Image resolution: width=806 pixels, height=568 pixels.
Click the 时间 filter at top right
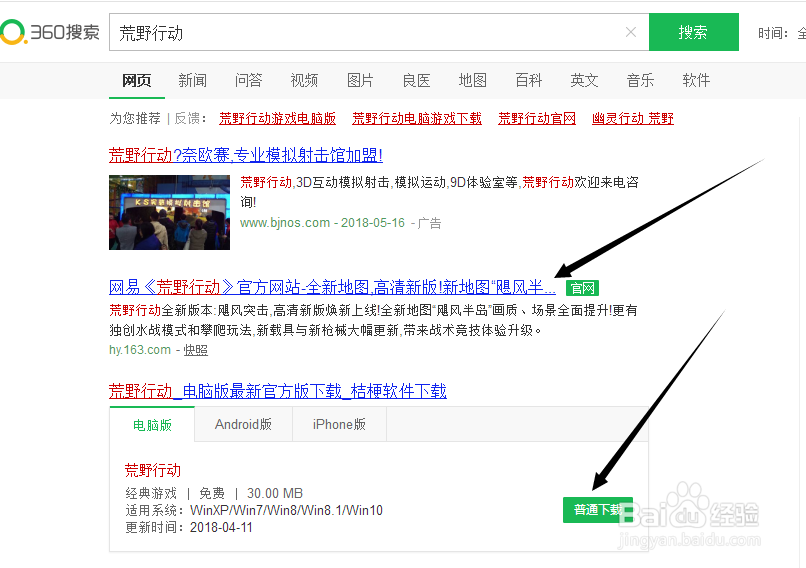tap(773, 33)
